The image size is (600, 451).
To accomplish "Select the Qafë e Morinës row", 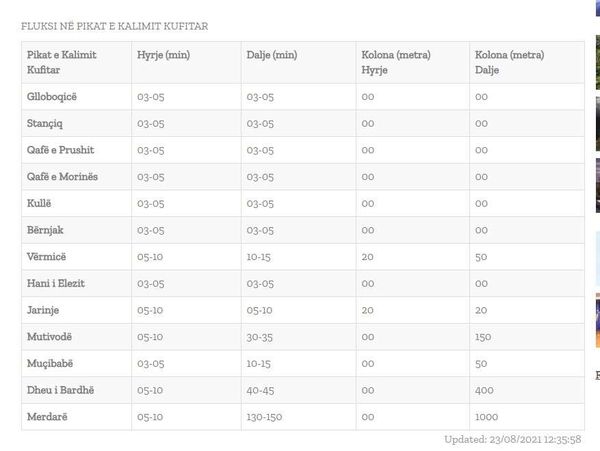I will point(303,177).
